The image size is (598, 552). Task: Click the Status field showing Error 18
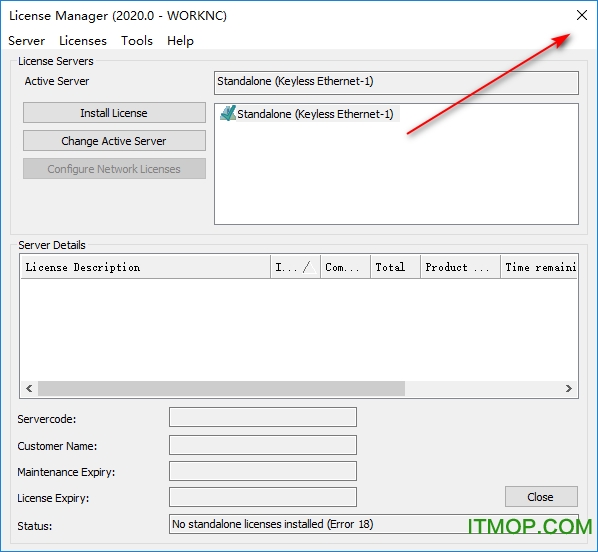(374, 524)
